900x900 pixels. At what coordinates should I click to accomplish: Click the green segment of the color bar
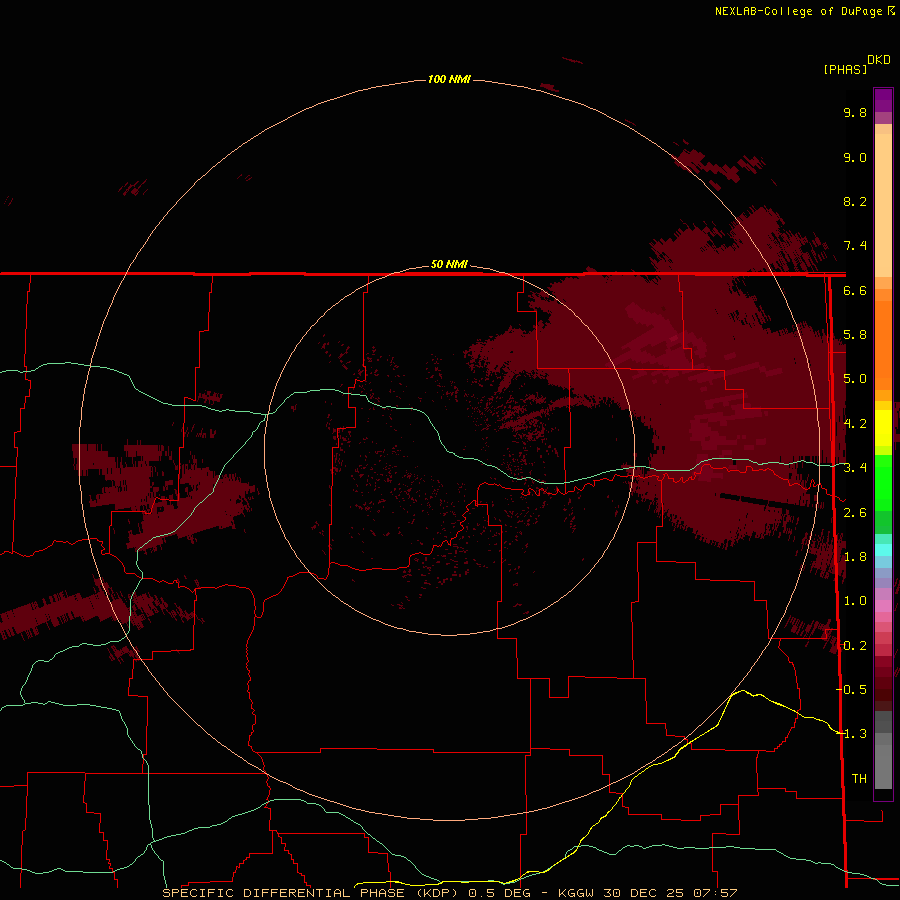tap(883, 482)
